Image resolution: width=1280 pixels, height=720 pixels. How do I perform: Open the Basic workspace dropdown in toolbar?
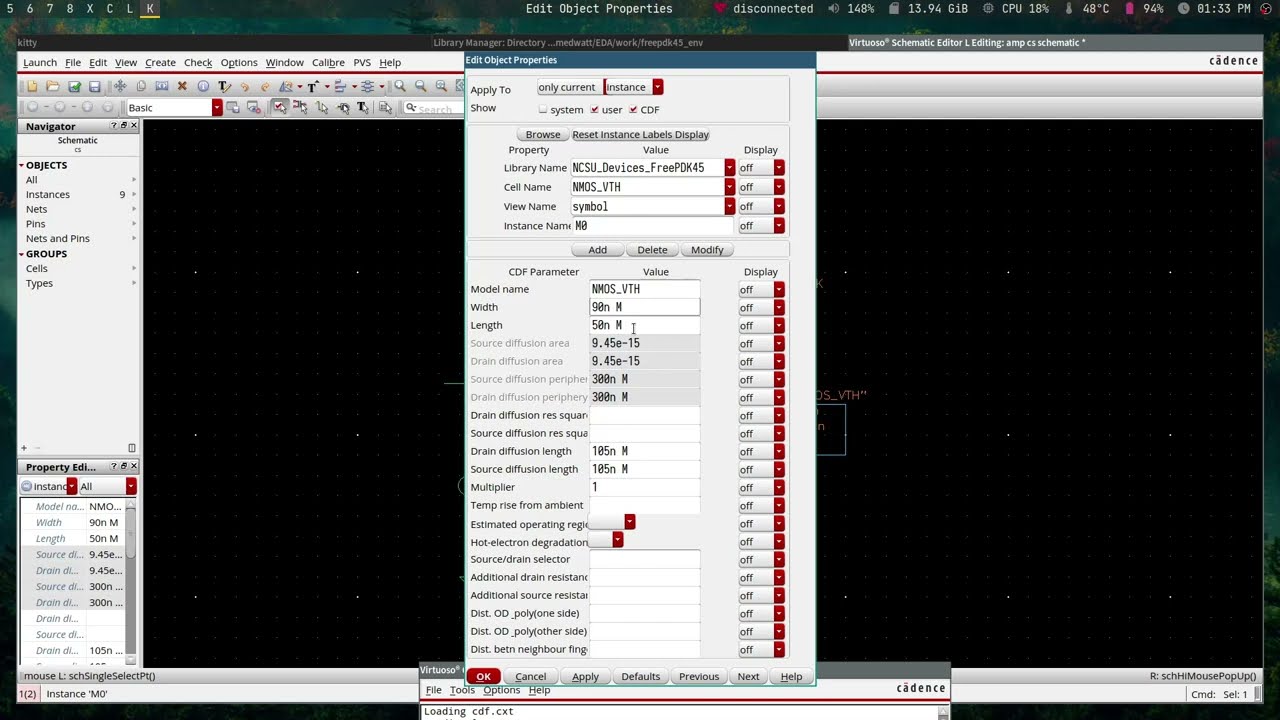click(x=174, y=107)
